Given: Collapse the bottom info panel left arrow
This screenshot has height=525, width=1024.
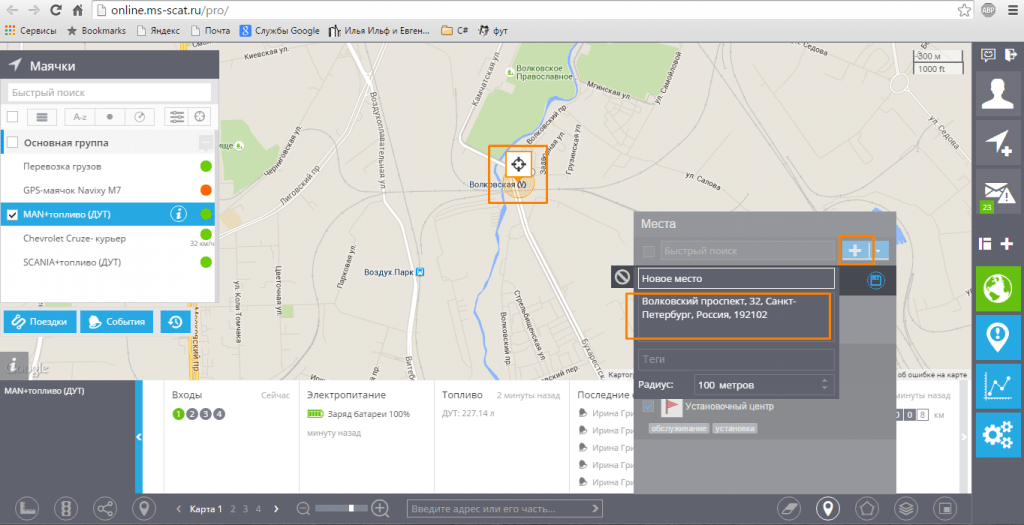Looking at the screenshot, I should tap(138, 437).
